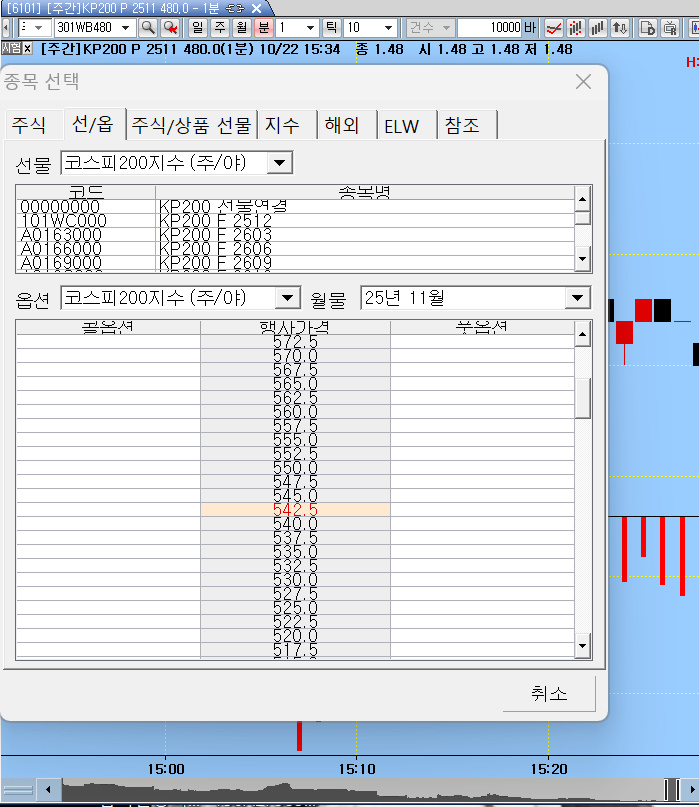
Task: Select the weekly (주) chart period button
Action: (x=219, y=28)
